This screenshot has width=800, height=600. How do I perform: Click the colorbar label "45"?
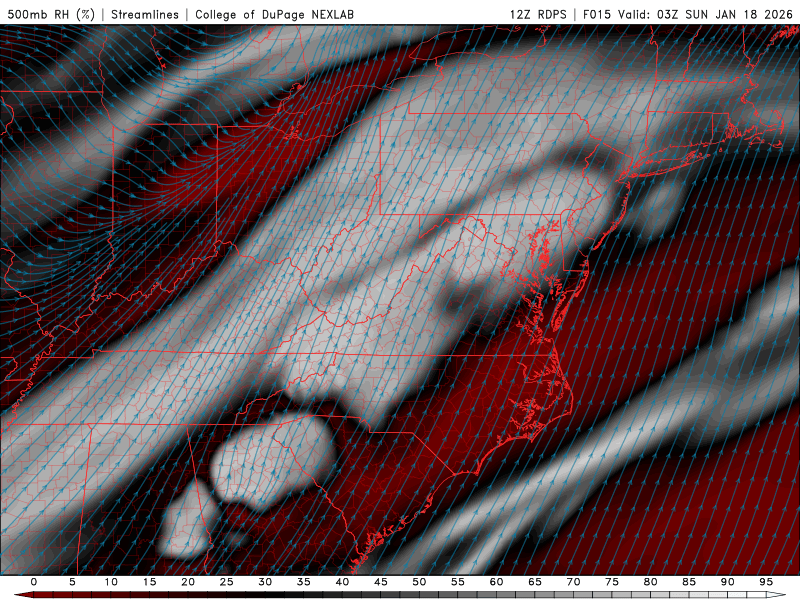coord(381,582)
